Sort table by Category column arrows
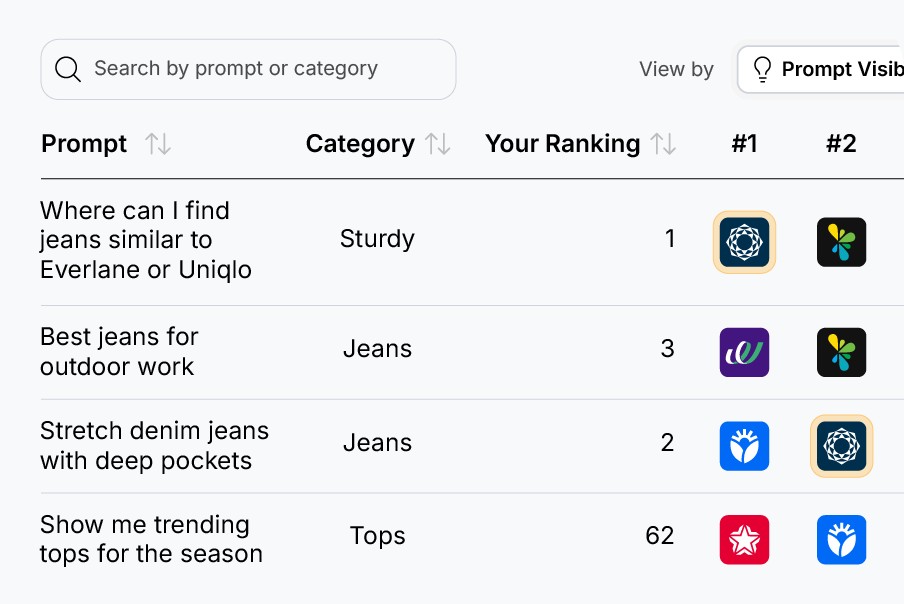 click(438, 144)
